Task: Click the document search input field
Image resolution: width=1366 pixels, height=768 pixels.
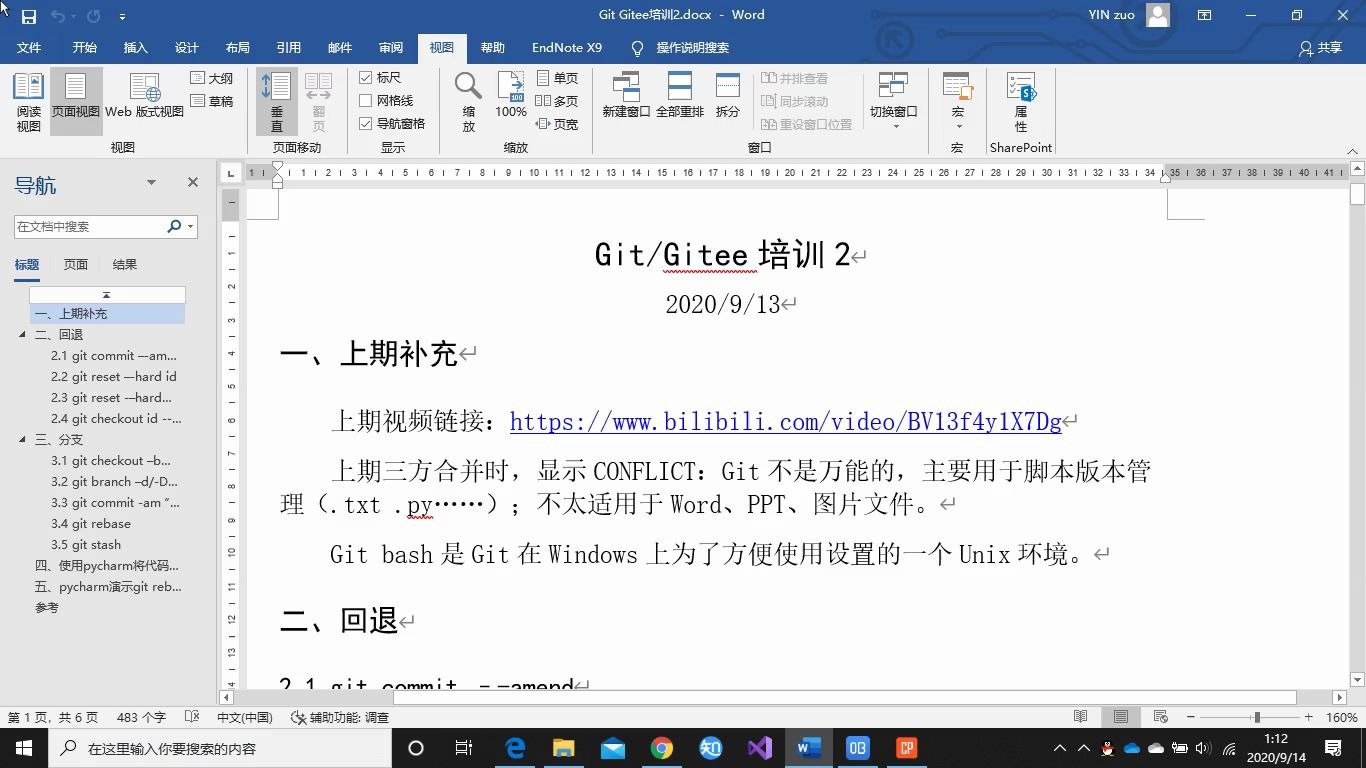Action: point(90,227)
